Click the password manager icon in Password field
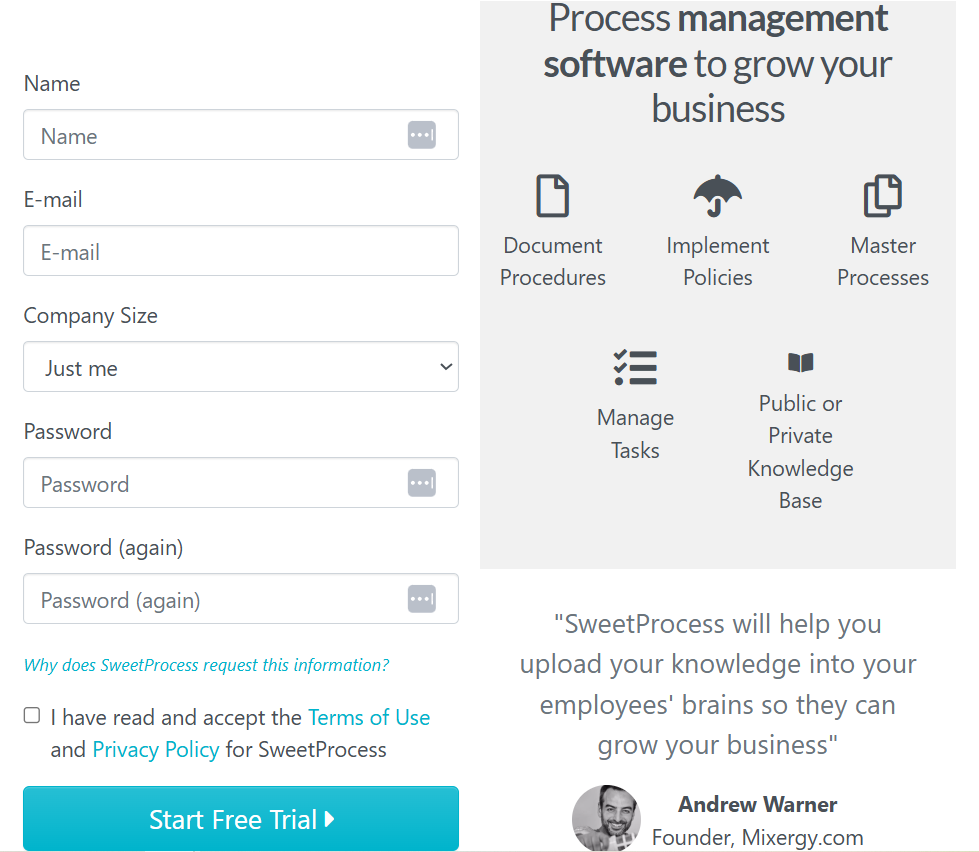The image size is (979, 852). coord(422,483)
